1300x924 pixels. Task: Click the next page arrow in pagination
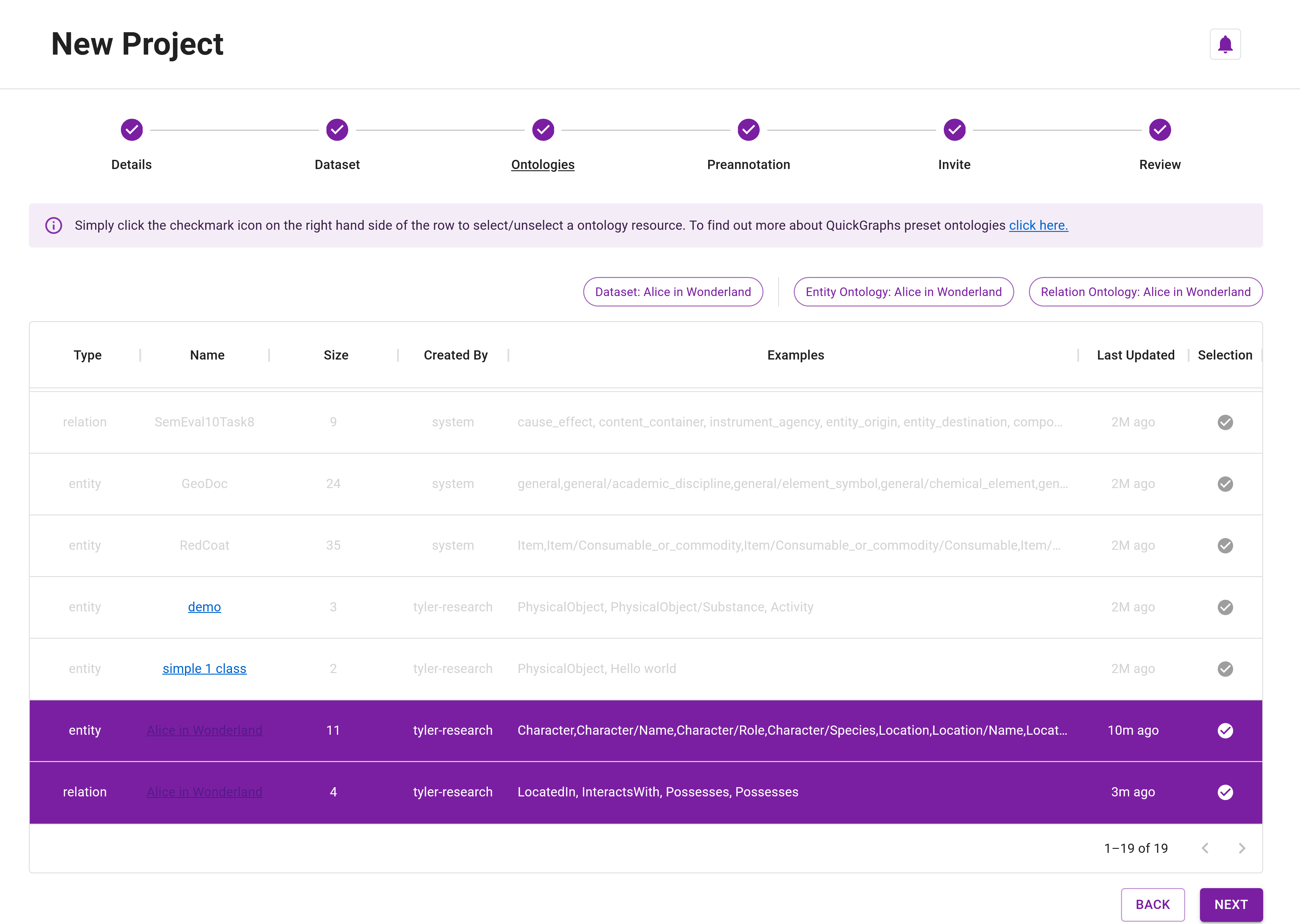[x=1241, y=848]
